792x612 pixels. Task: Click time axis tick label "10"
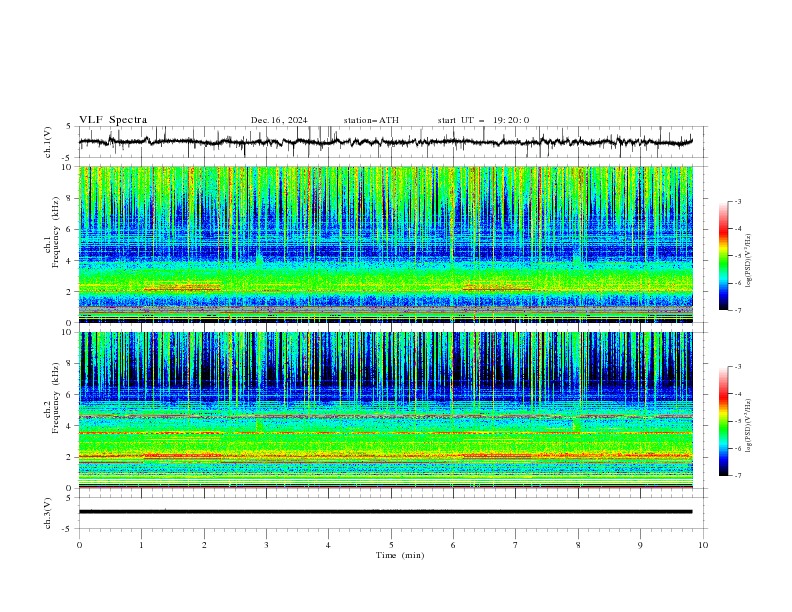coord(703,545)
